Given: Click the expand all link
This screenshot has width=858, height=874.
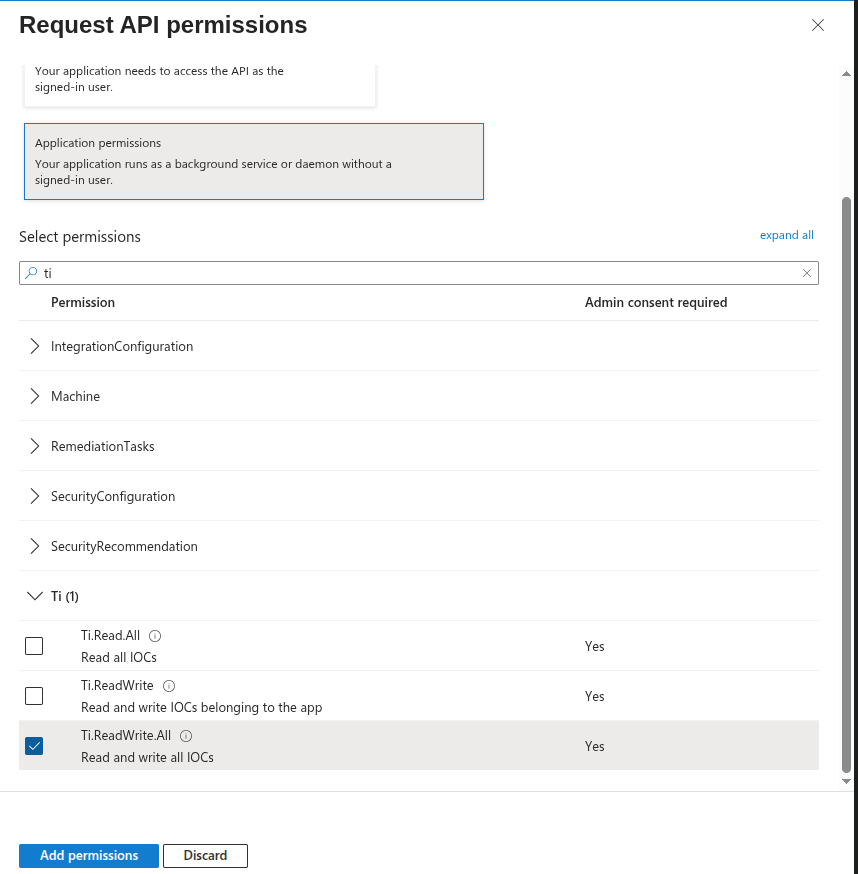Looking at the screenshot, I should point(786,236).
